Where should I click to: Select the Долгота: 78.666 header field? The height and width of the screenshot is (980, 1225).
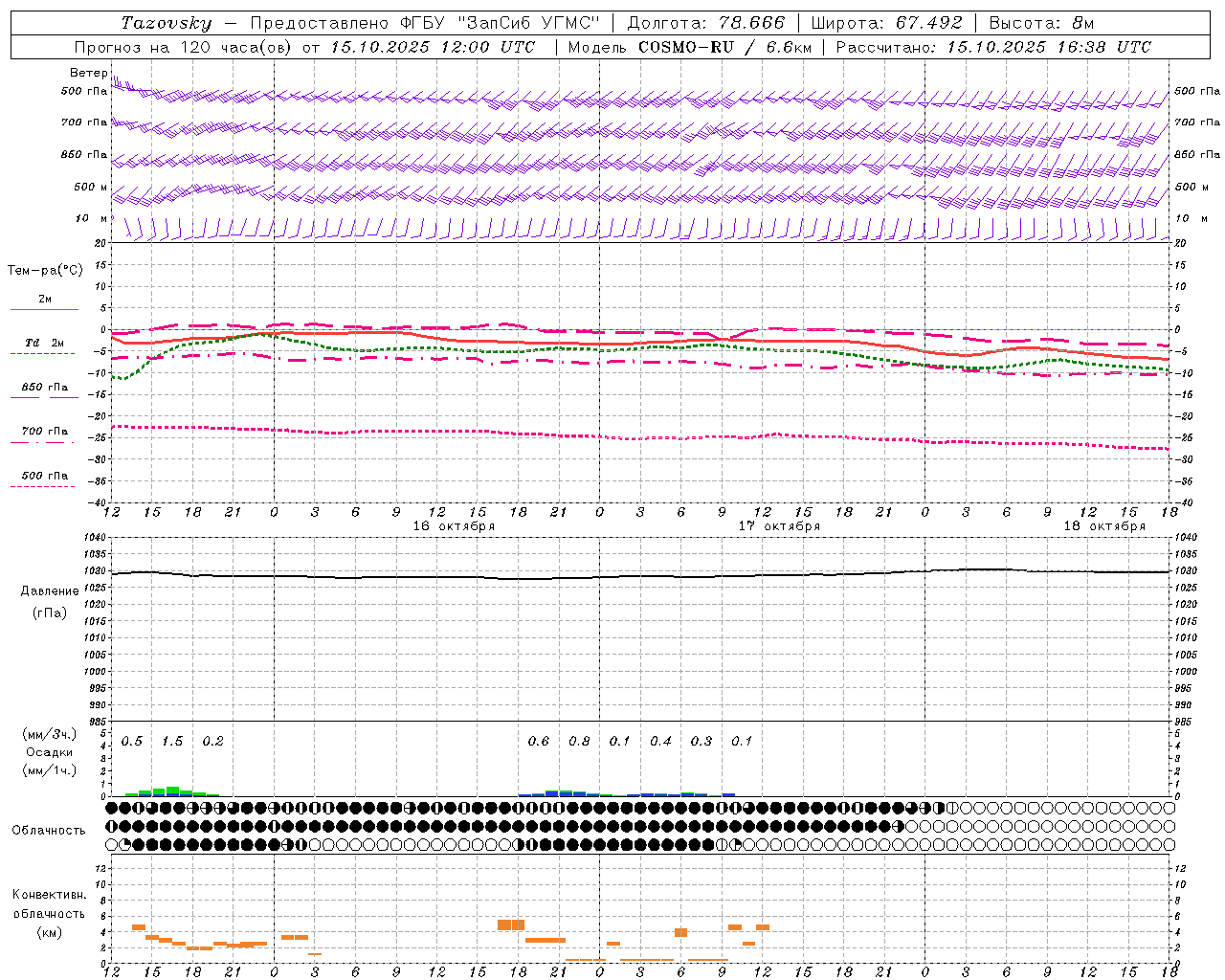705,23
